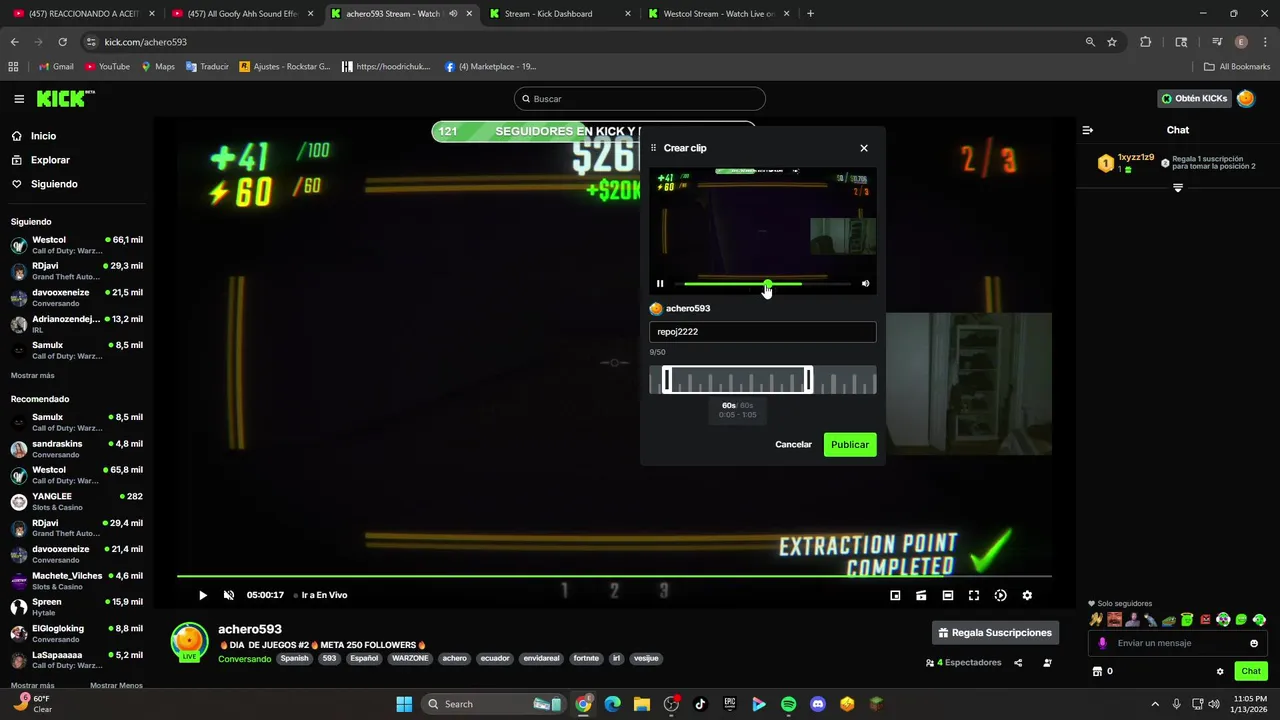Share the stream icon

click(x=1018, y=663)
